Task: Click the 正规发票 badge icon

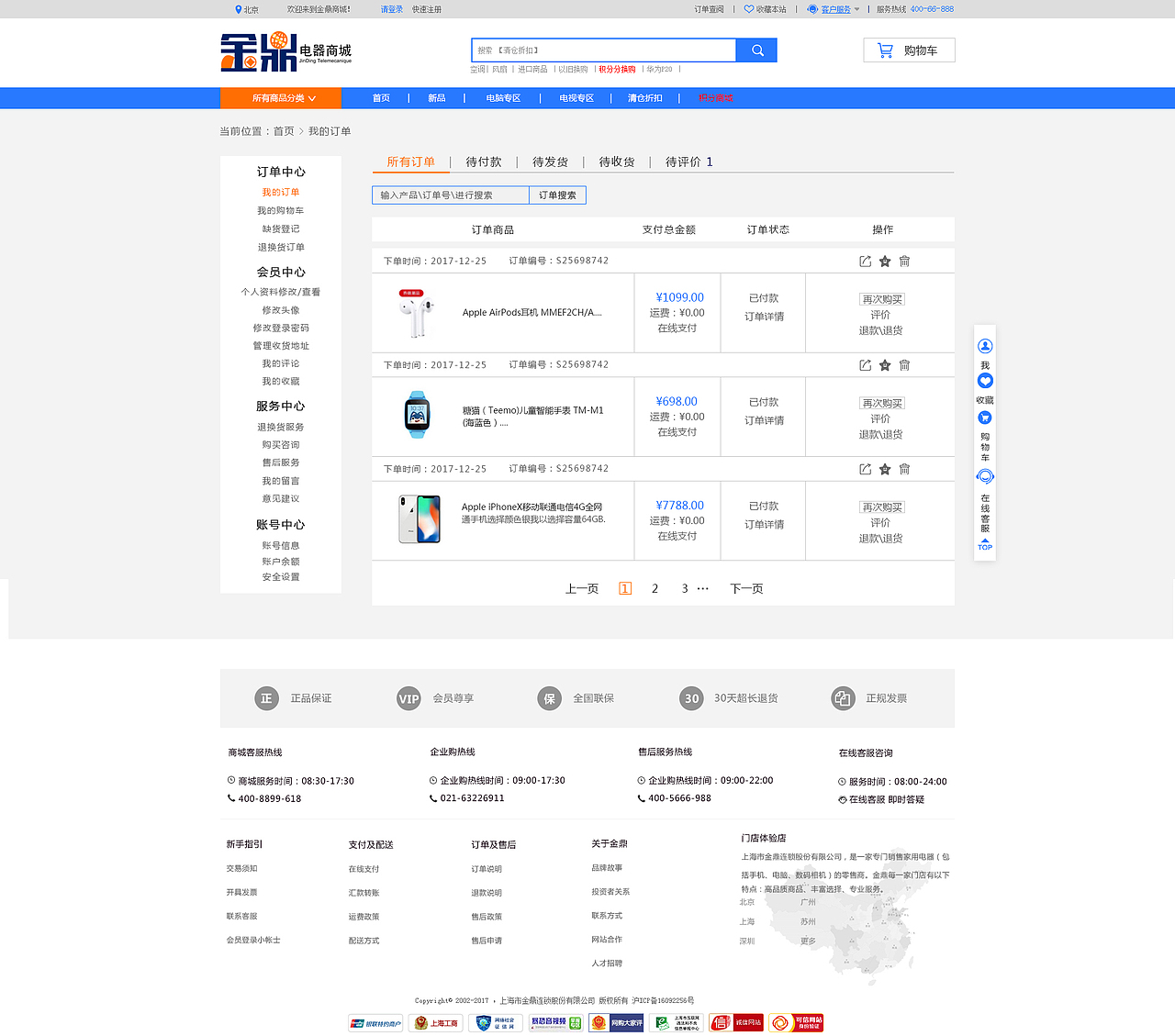Action: point(843,698)
